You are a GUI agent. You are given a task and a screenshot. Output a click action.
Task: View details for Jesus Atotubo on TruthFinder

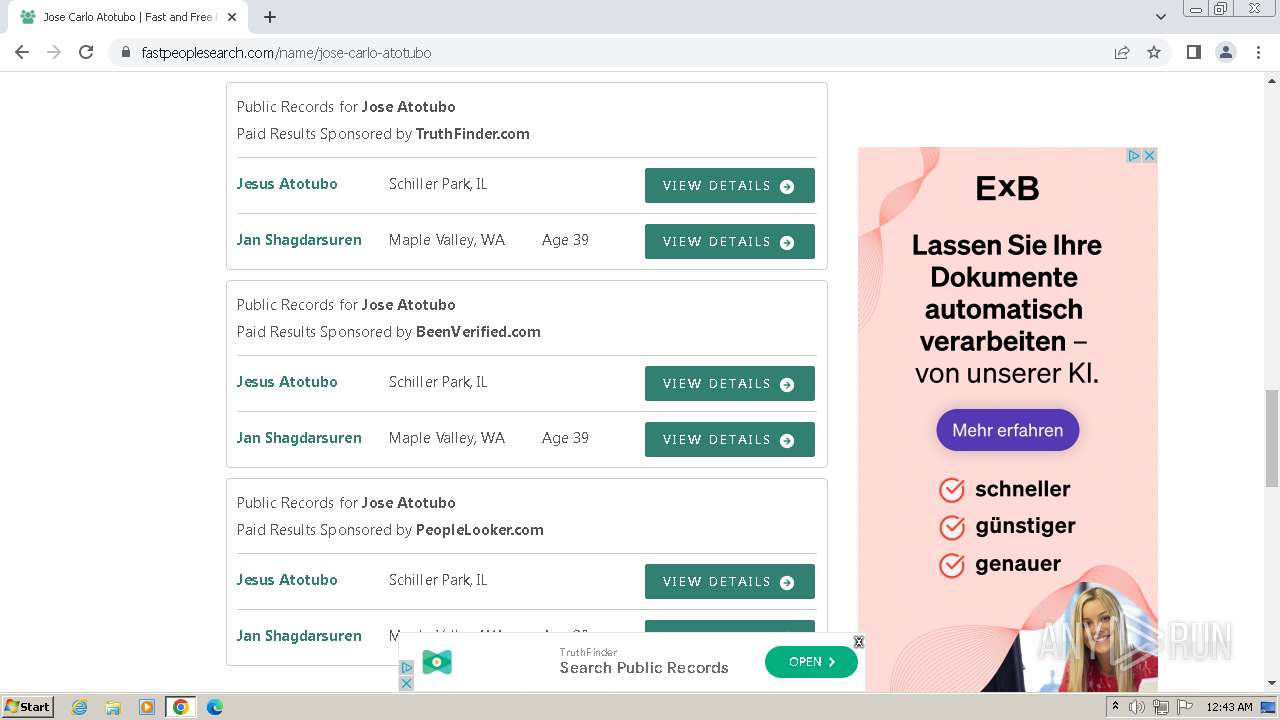coord(730,186)
